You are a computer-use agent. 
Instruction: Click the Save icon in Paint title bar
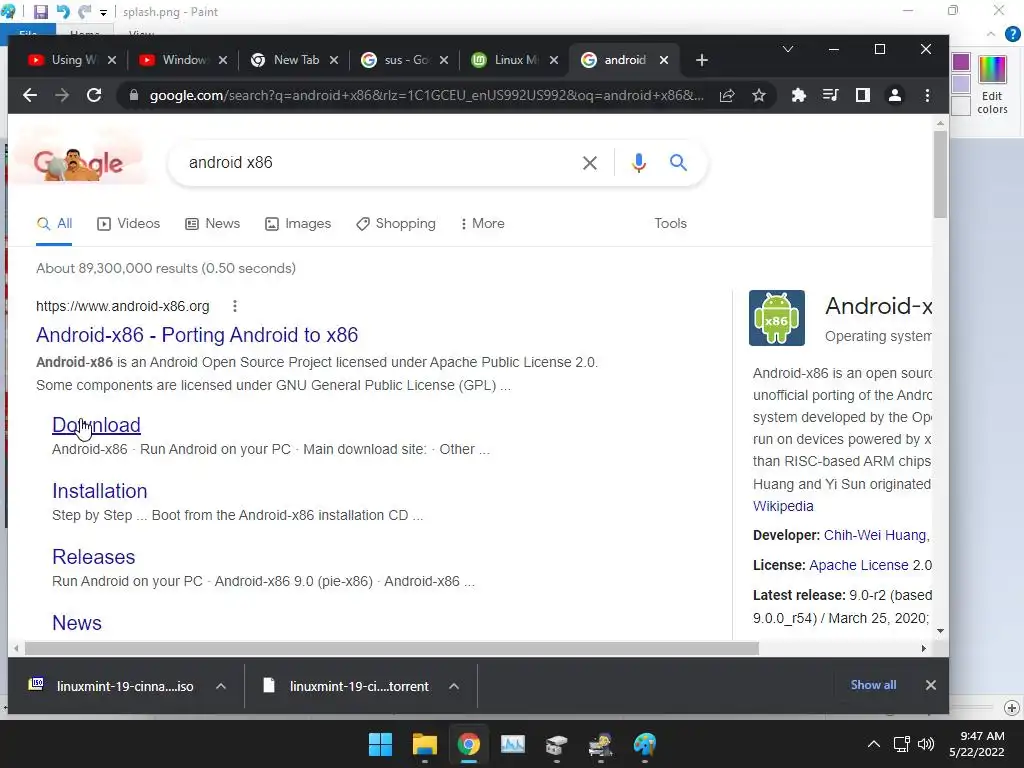point(40,12)
